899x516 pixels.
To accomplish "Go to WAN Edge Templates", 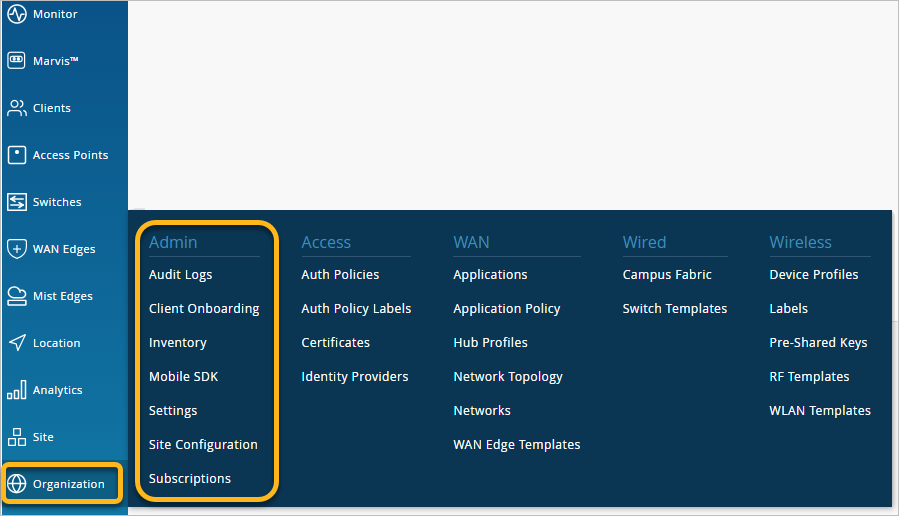I will pos(516,445).
